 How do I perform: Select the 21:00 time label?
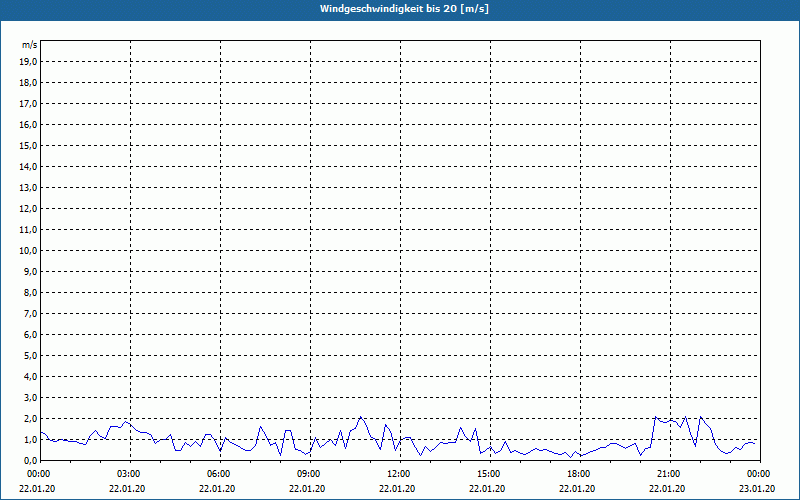coord(670,474)
